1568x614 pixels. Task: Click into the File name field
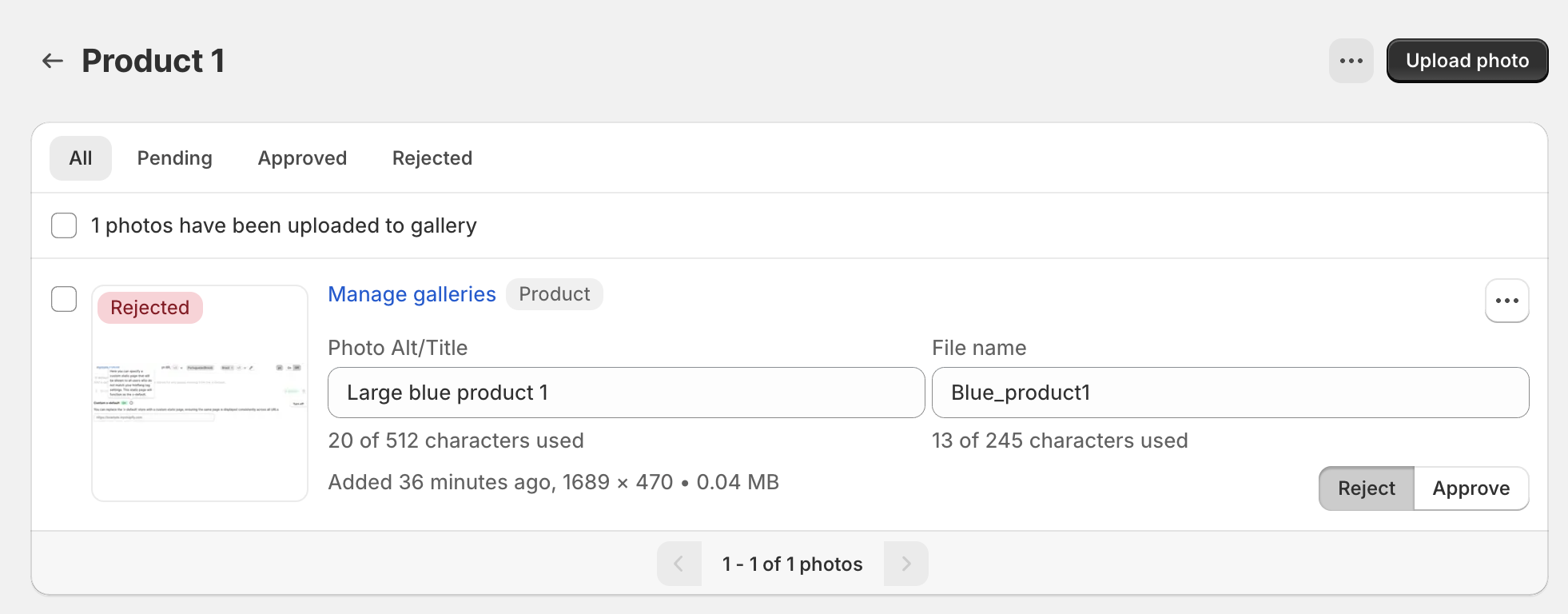[1230, 393]
